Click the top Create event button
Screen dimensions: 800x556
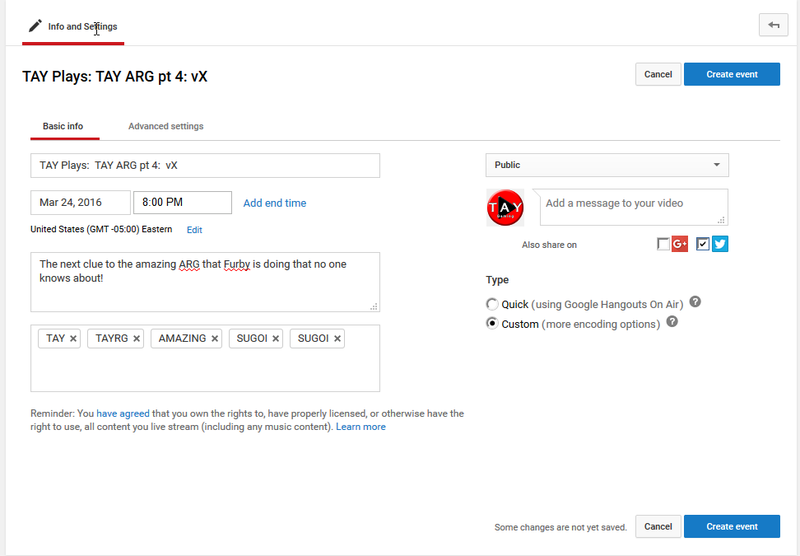[x=732, y=74]
